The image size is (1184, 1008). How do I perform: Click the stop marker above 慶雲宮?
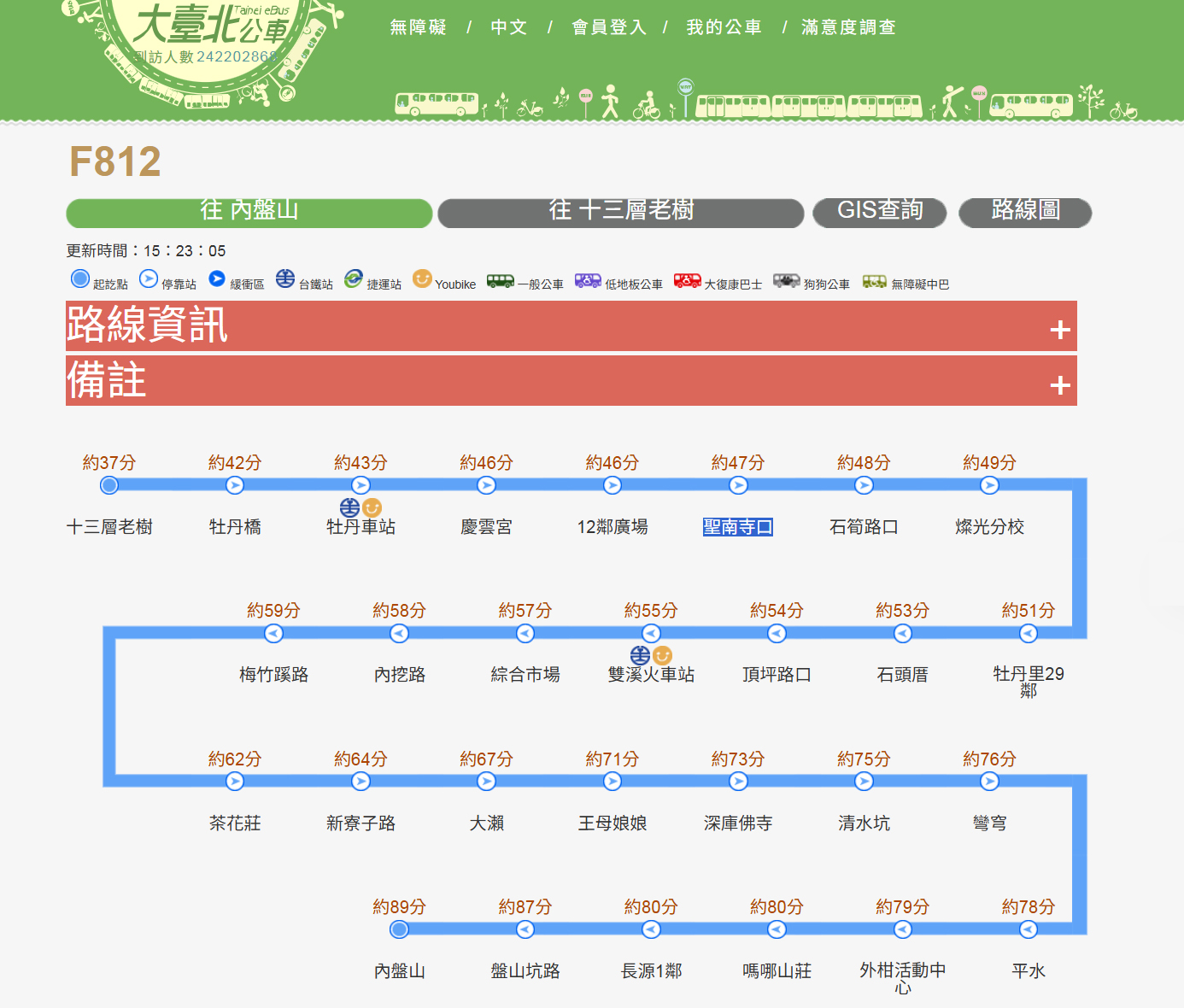[x=486, y=485]
